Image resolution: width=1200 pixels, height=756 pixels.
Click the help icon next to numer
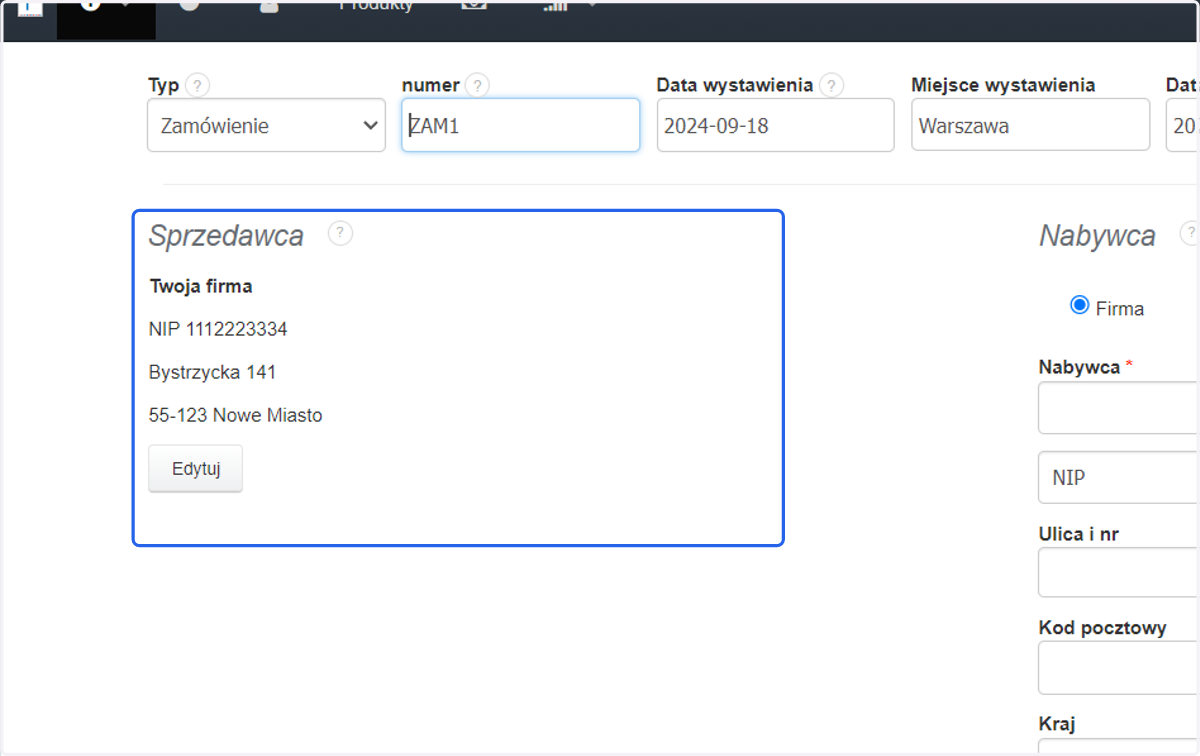point(478,85)
